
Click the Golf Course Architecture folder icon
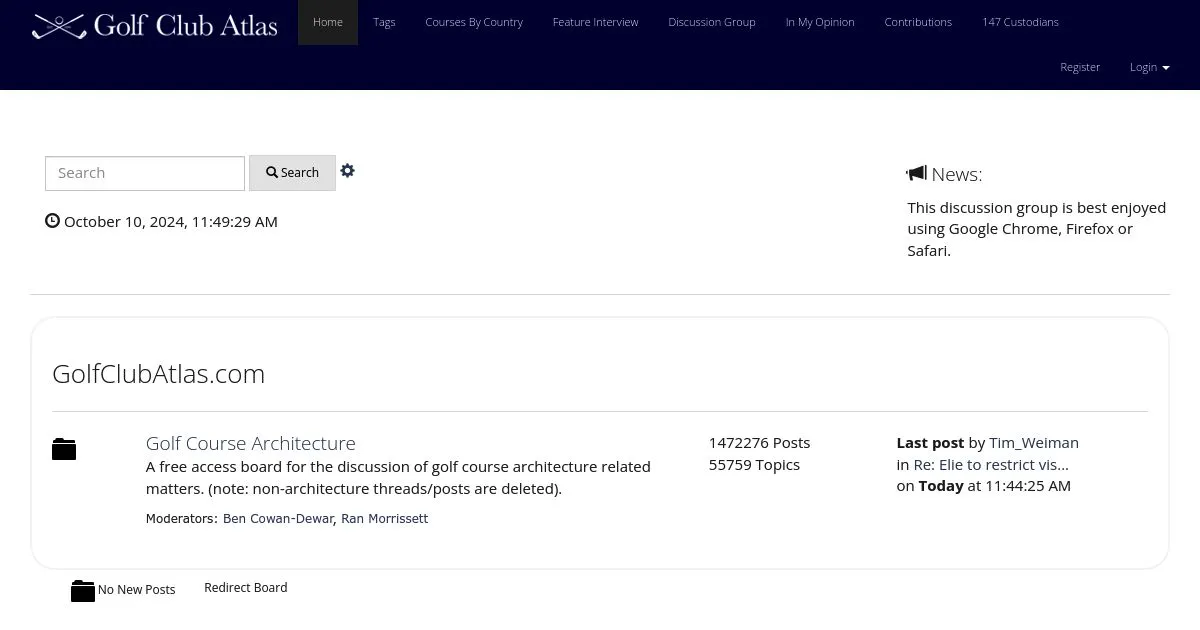[64, 450]
